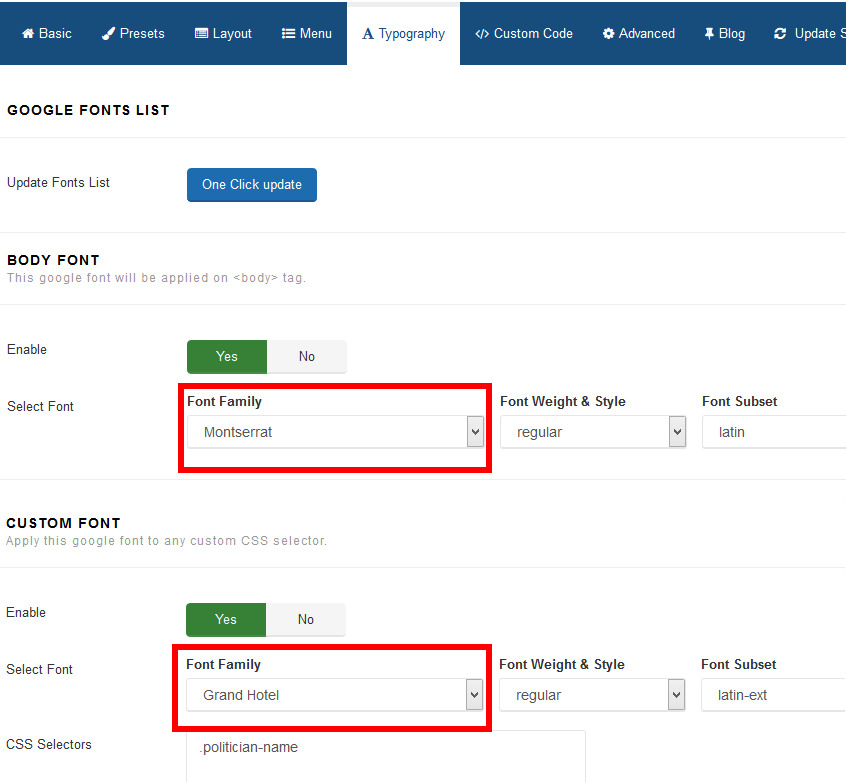Image resolution: width=846 pixels, height=782 pixels.
Task: Click the list icon on Menu tab
Action: 288,33
